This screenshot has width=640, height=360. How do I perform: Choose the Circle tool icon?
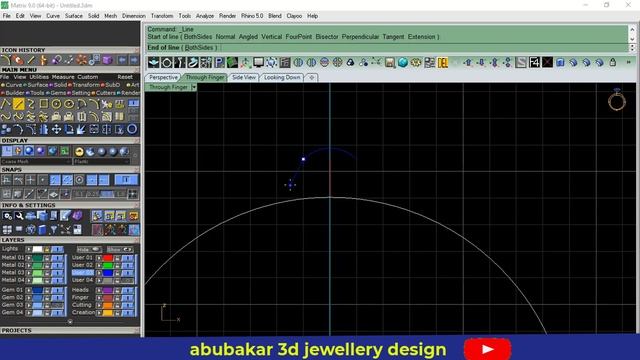click(x=56, y=104)
